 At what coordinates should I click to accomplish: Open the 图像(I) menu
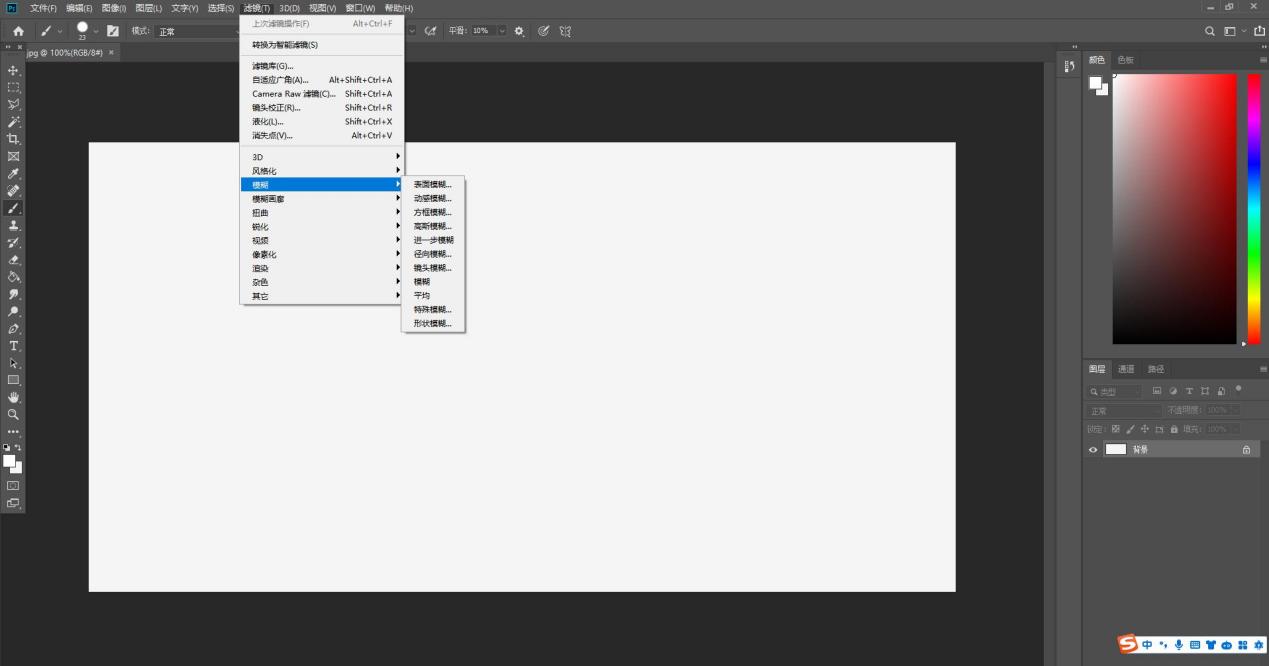tap(114, 8)
